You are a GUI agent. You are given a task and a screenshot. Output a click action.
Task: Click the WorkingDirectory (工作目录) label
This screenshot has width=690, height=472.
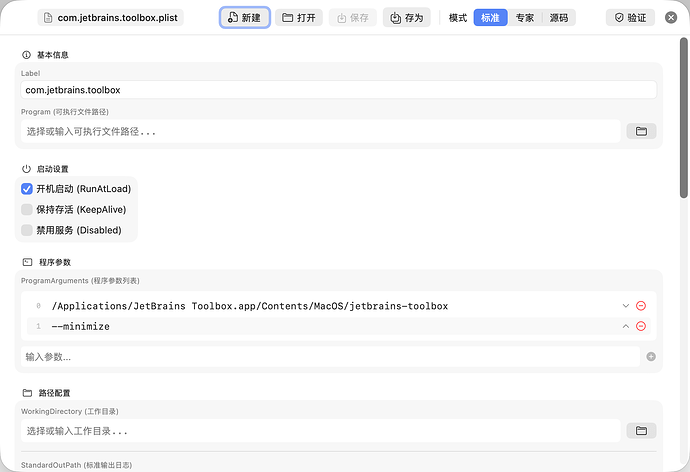(x=70, y=411)
